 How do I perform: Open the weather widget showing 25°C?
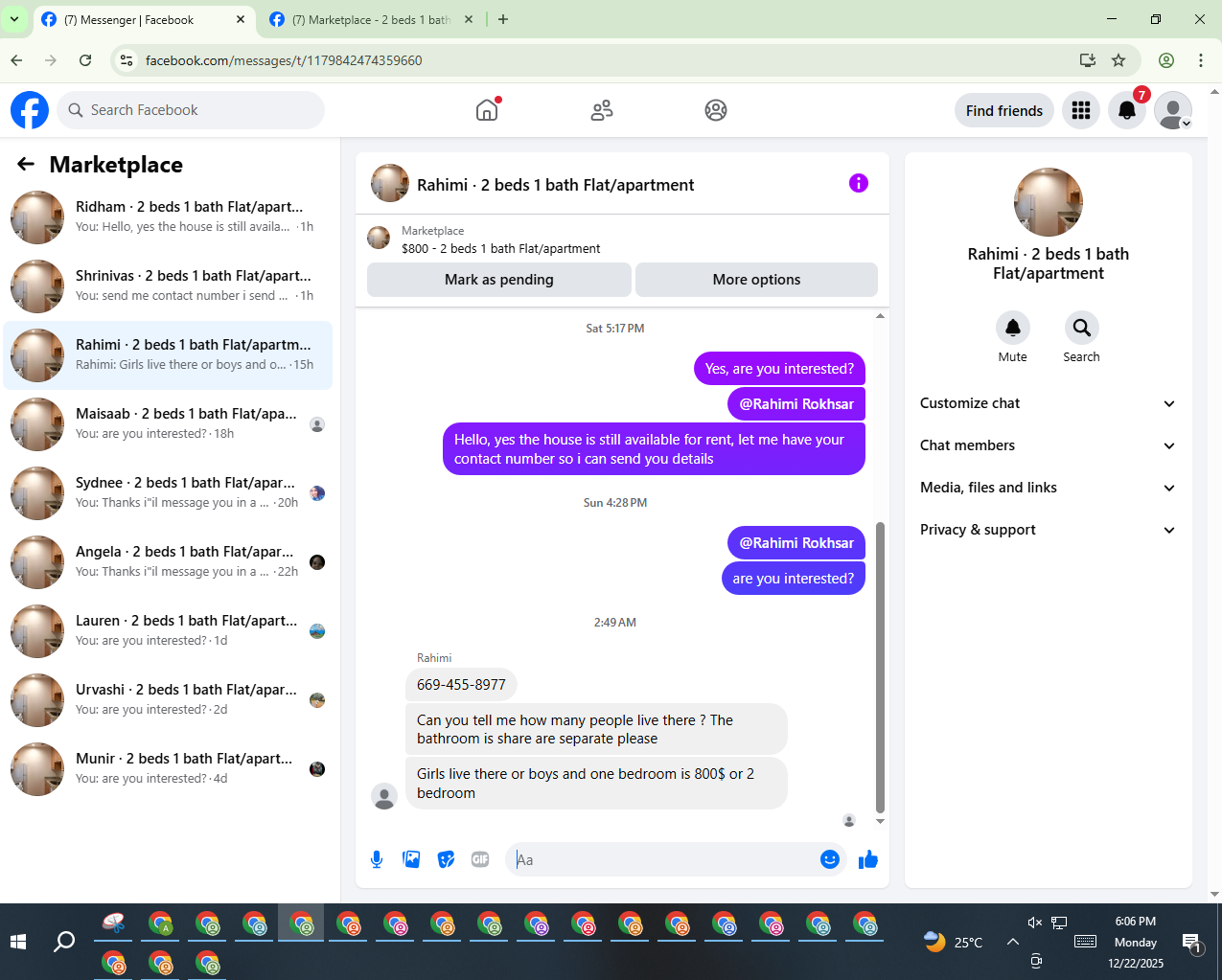point(954,942)
